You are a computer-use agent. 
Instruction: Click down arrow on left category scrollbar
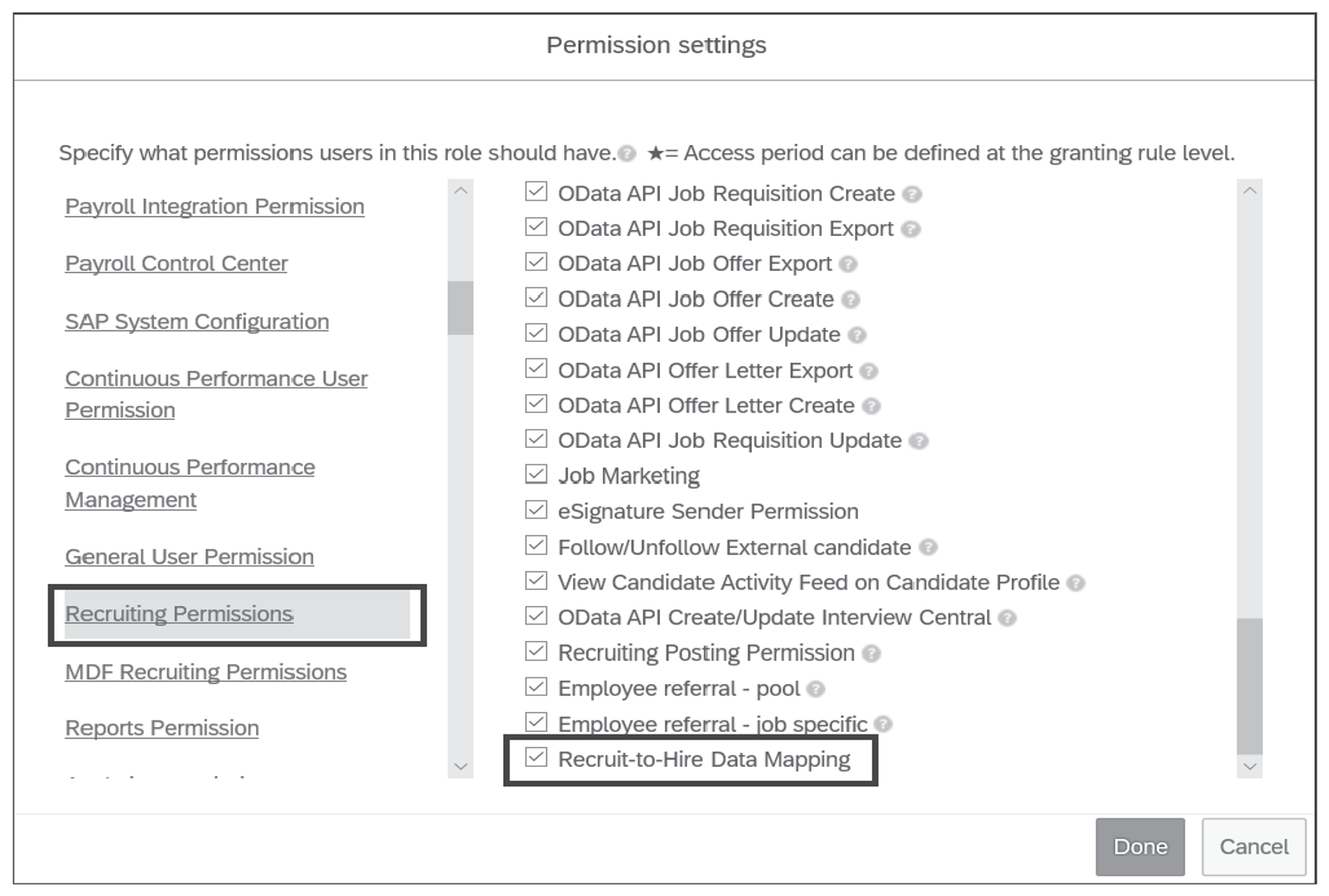pyautogui.click(x=459, y=768)
